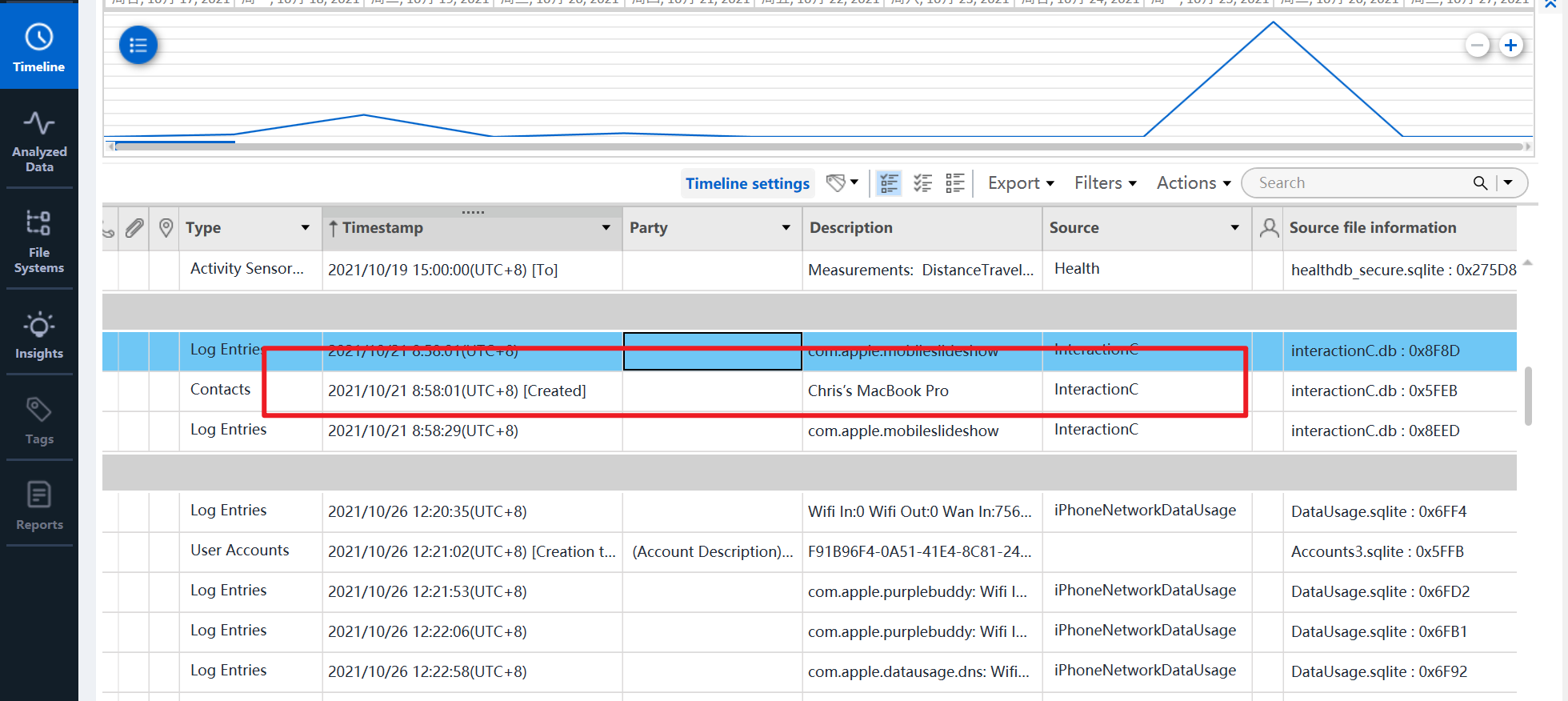Click the peak on the timeline graph
Viewport: 1568px width, 701px height.
tap(1273, 22)
